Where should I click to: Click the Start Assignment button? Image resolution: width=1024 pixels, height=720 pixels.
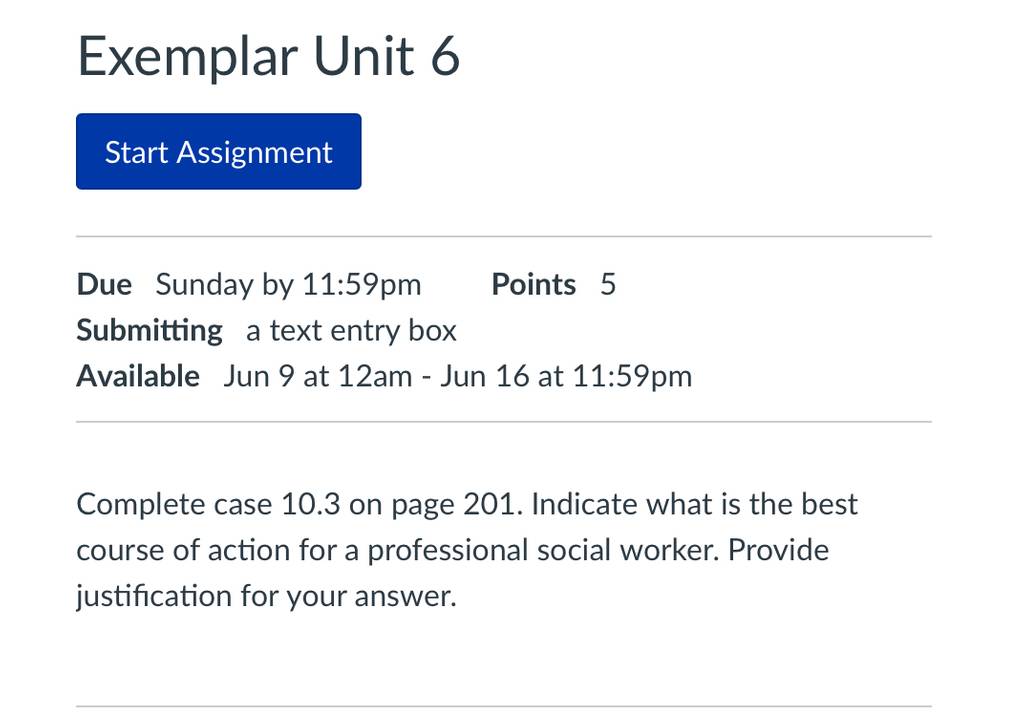point(218,152)
